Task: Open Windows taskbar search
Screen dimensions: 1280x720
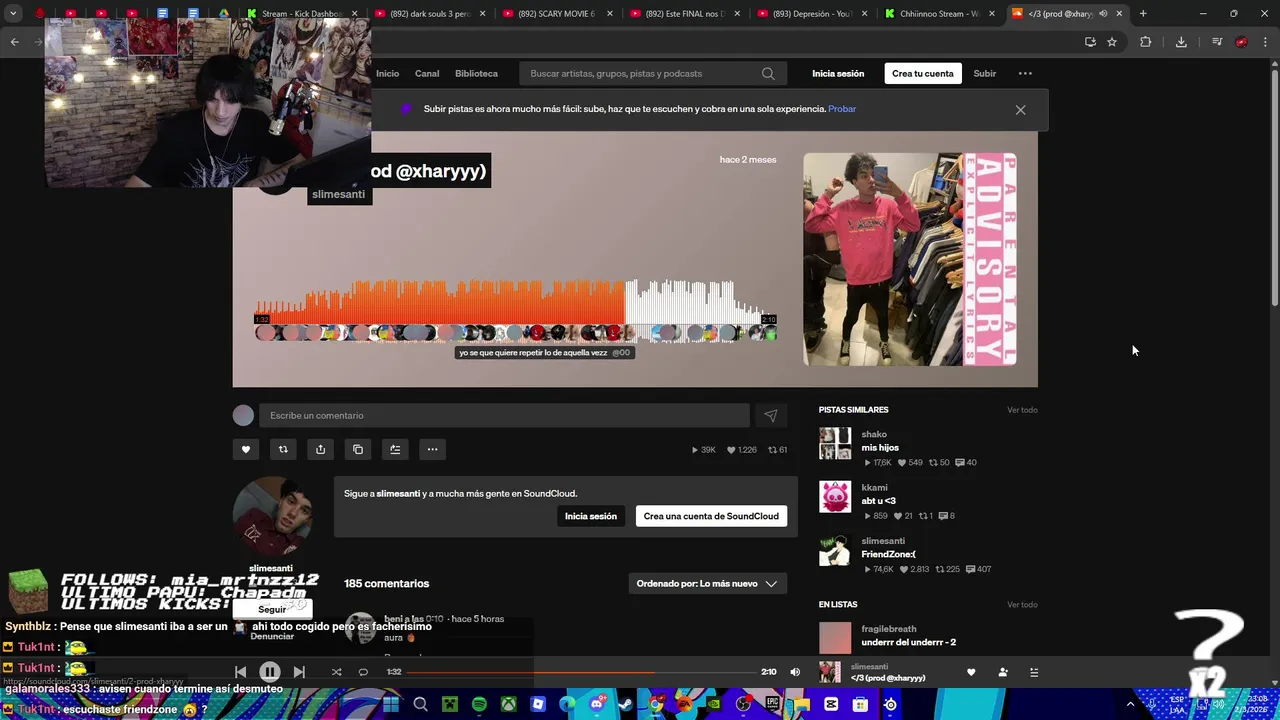Action: pyautogui.click(x=420, y=704)
